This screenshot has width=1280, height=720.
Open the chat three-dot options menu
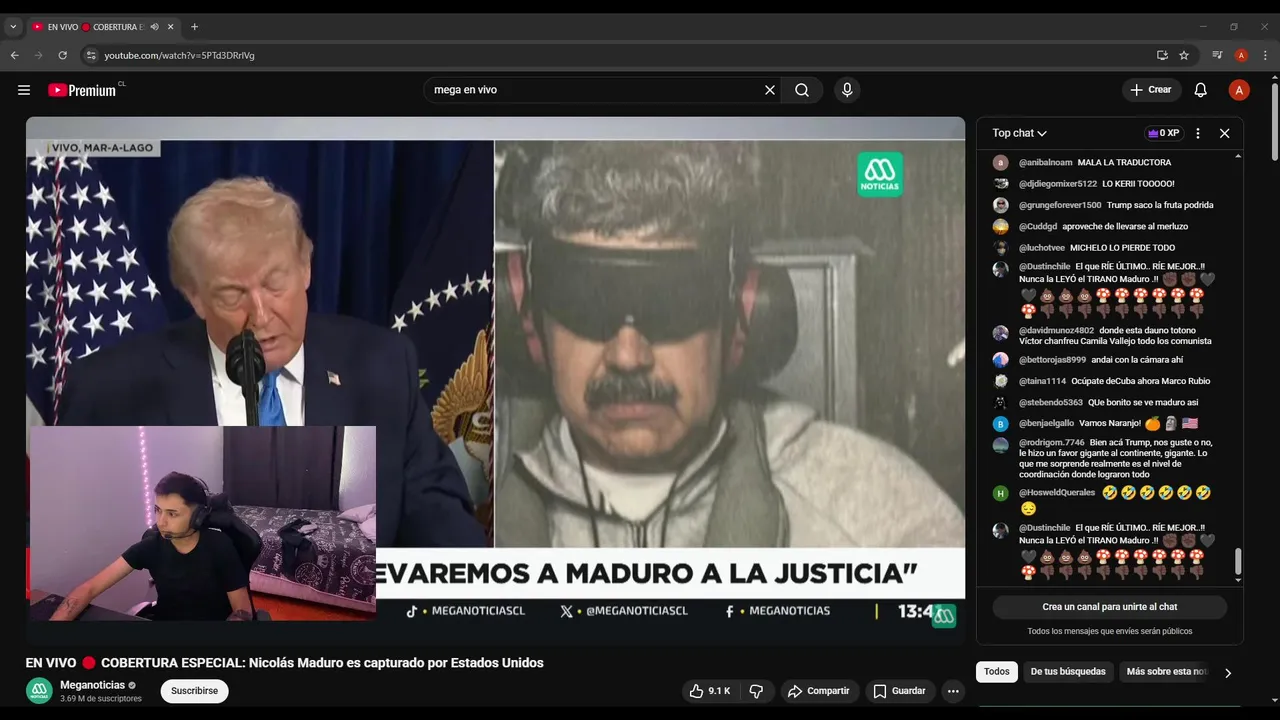coord(1198,133)
